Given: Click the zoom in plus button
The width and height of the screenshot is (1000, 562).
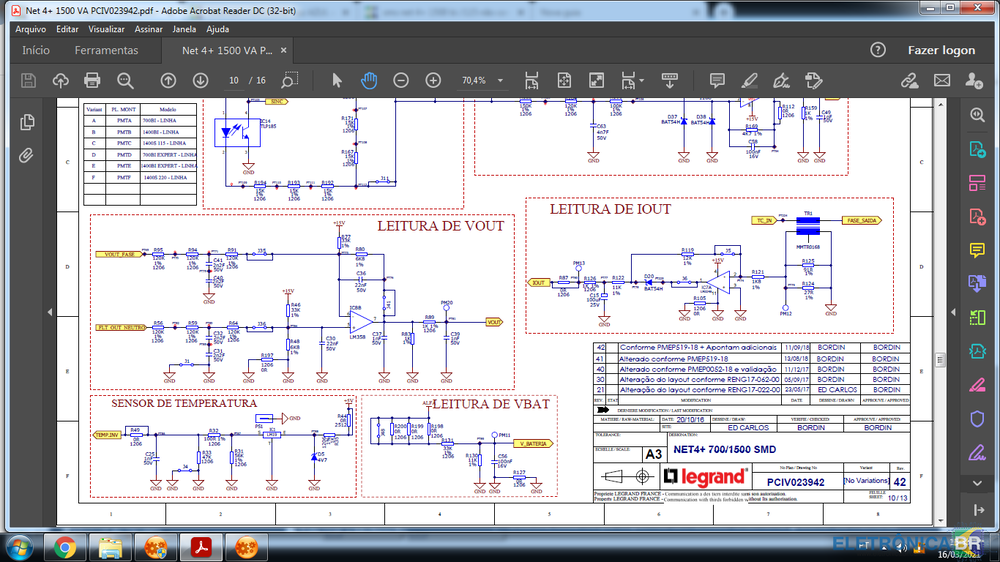Looking at the screenshot, I should [x=433, y=80].
